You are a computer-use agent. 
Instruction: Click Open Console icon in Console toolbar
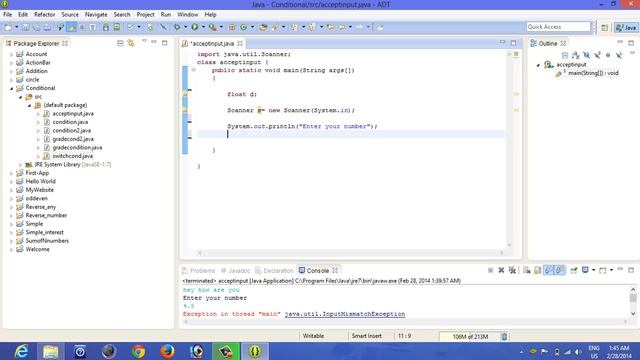pyautogui.click(x=603, y=270)
